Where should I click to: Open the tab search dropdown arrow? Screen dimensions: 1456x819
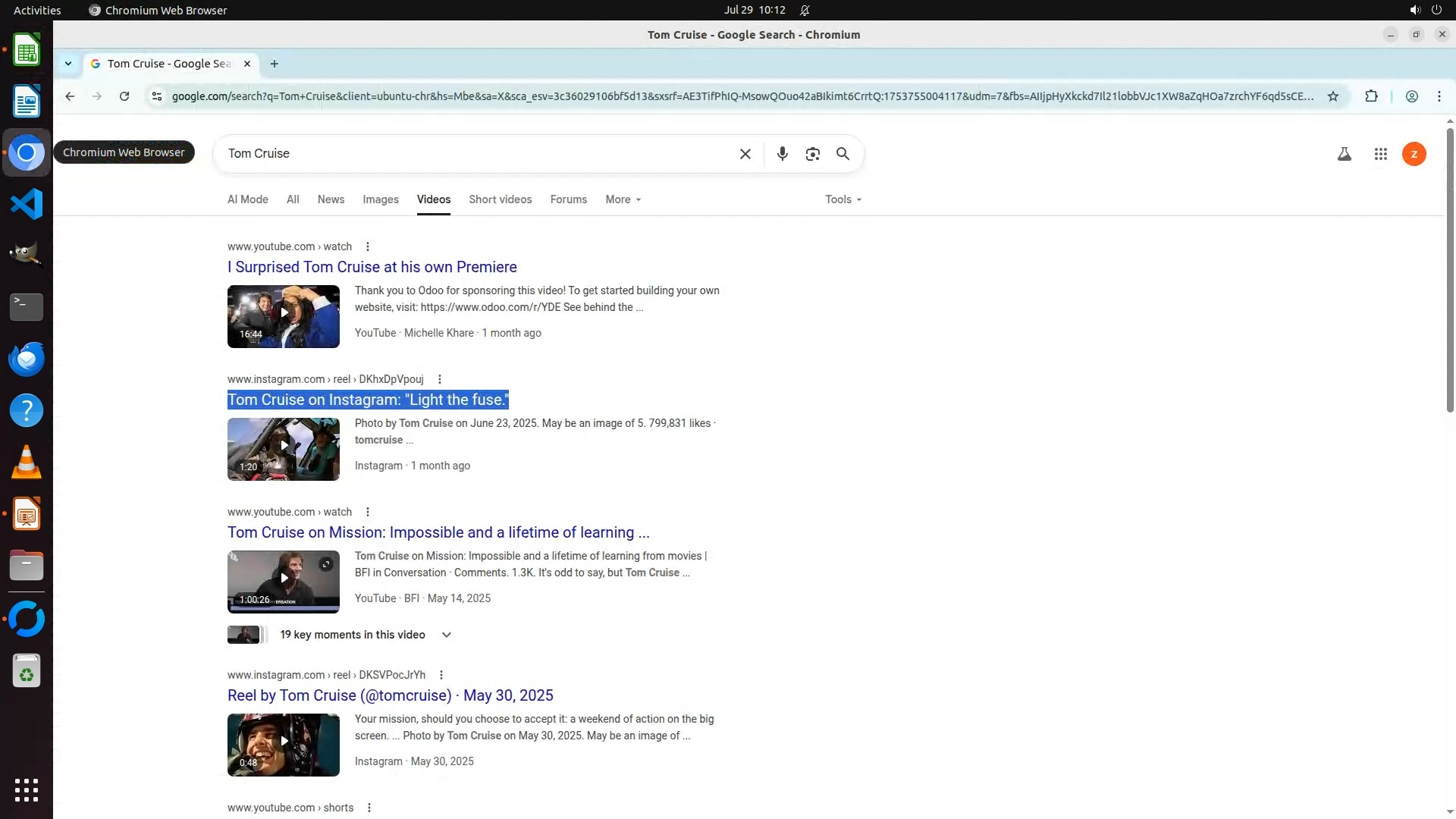pos(68,64)
